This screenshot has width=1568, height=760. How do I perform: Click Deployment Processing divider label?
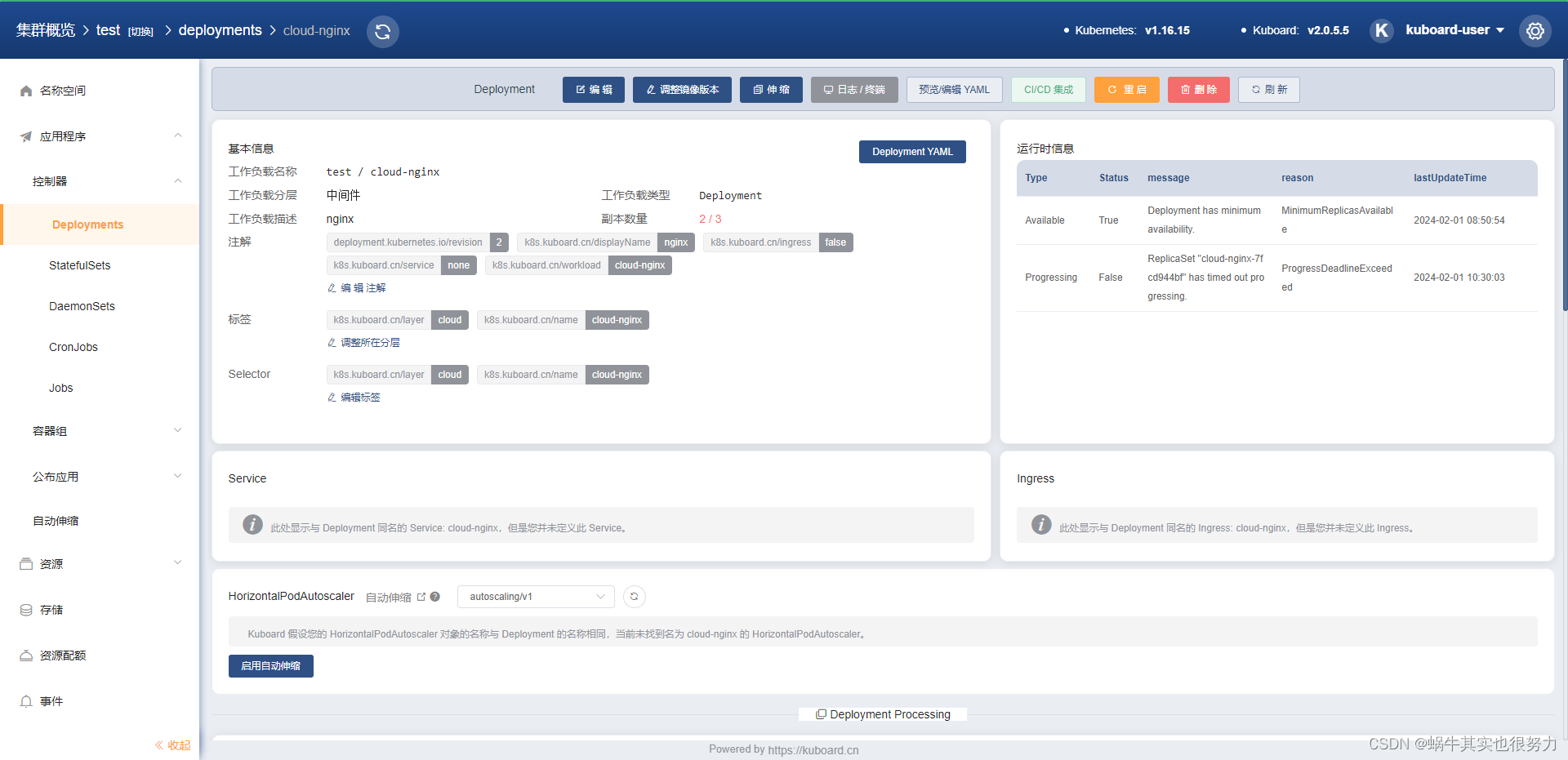pos(883,714)
